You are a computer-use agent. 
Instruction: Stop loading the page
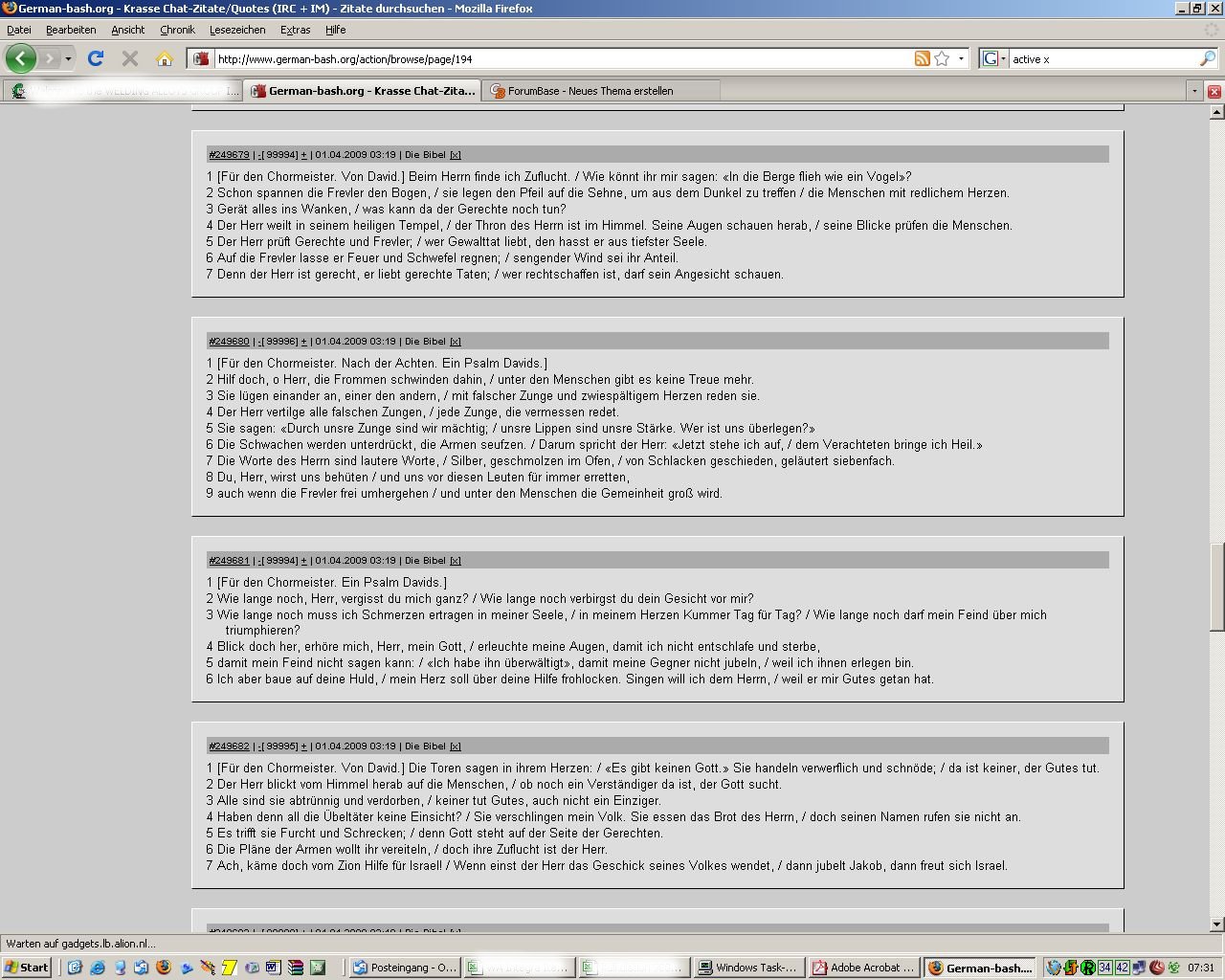(130, 58)
